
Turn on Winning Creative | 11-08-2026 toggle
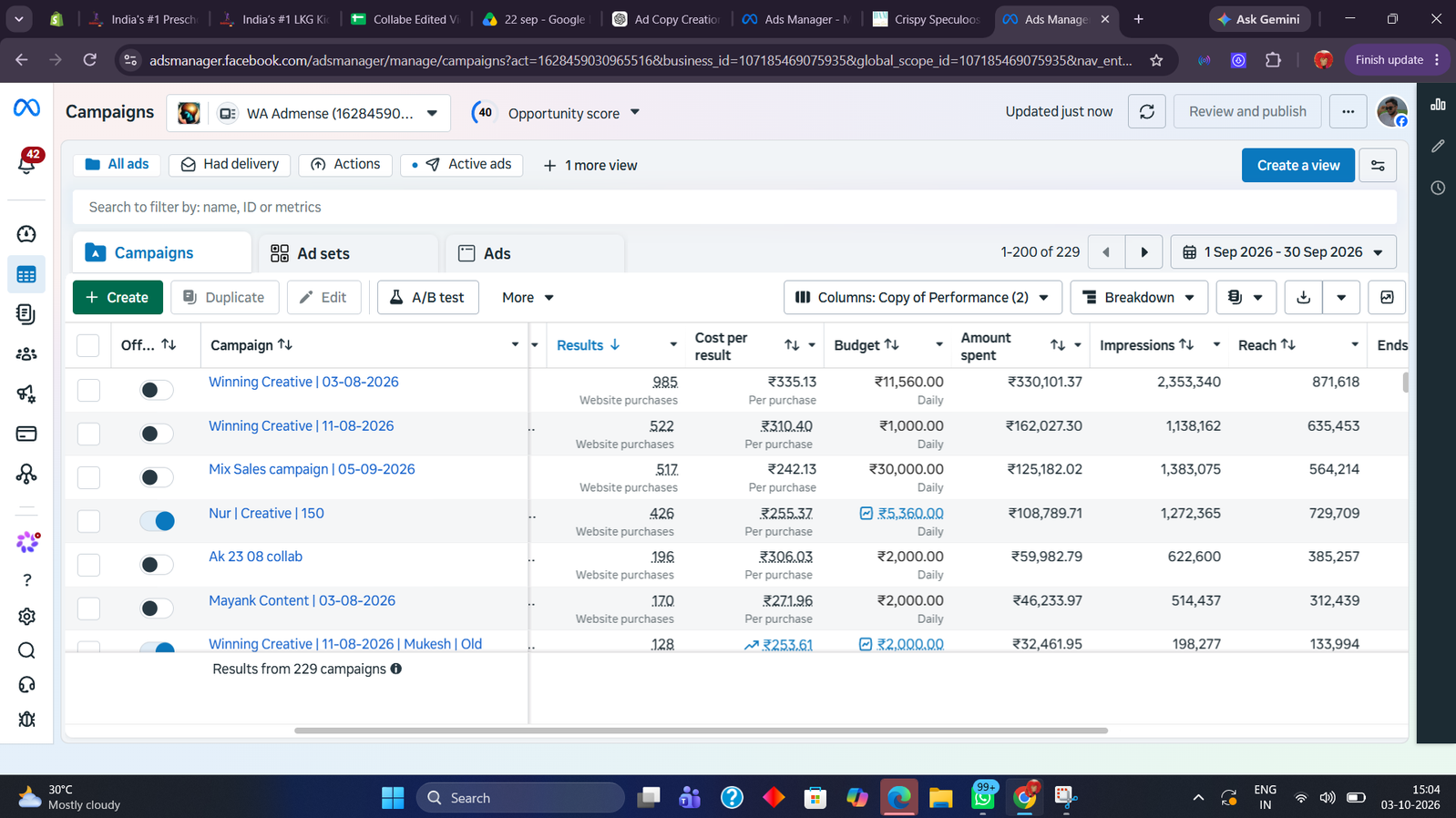coord(157,434)
